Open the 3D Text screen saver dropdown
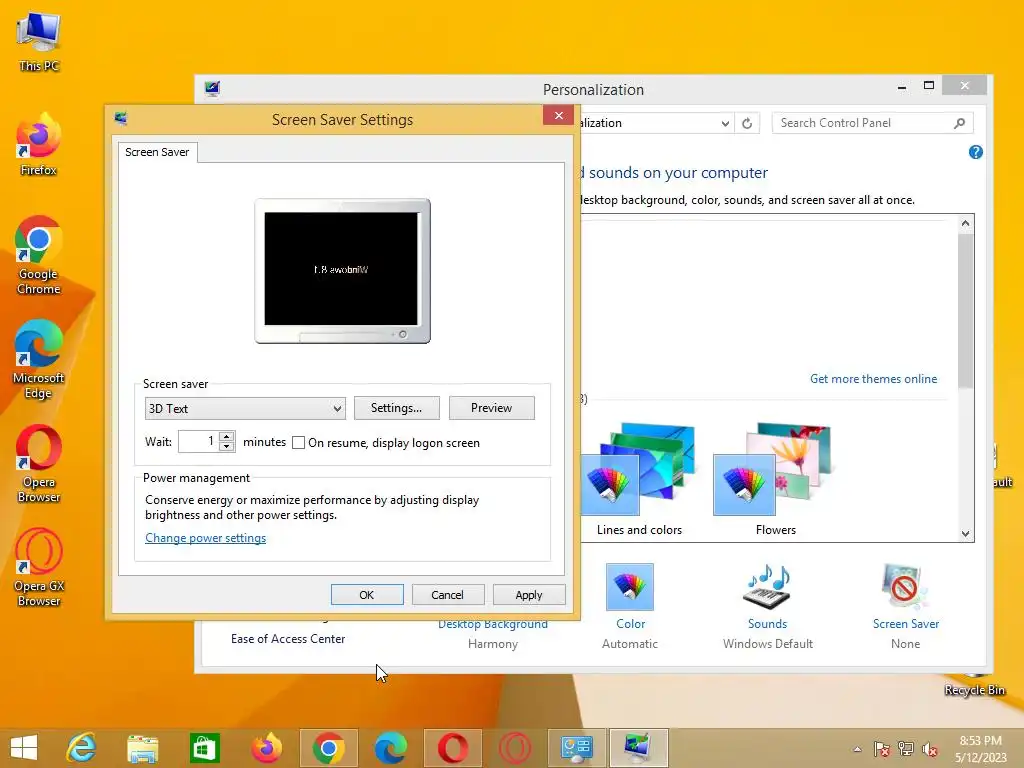Viewport: 1024px width, 768px height. point(245,408)
